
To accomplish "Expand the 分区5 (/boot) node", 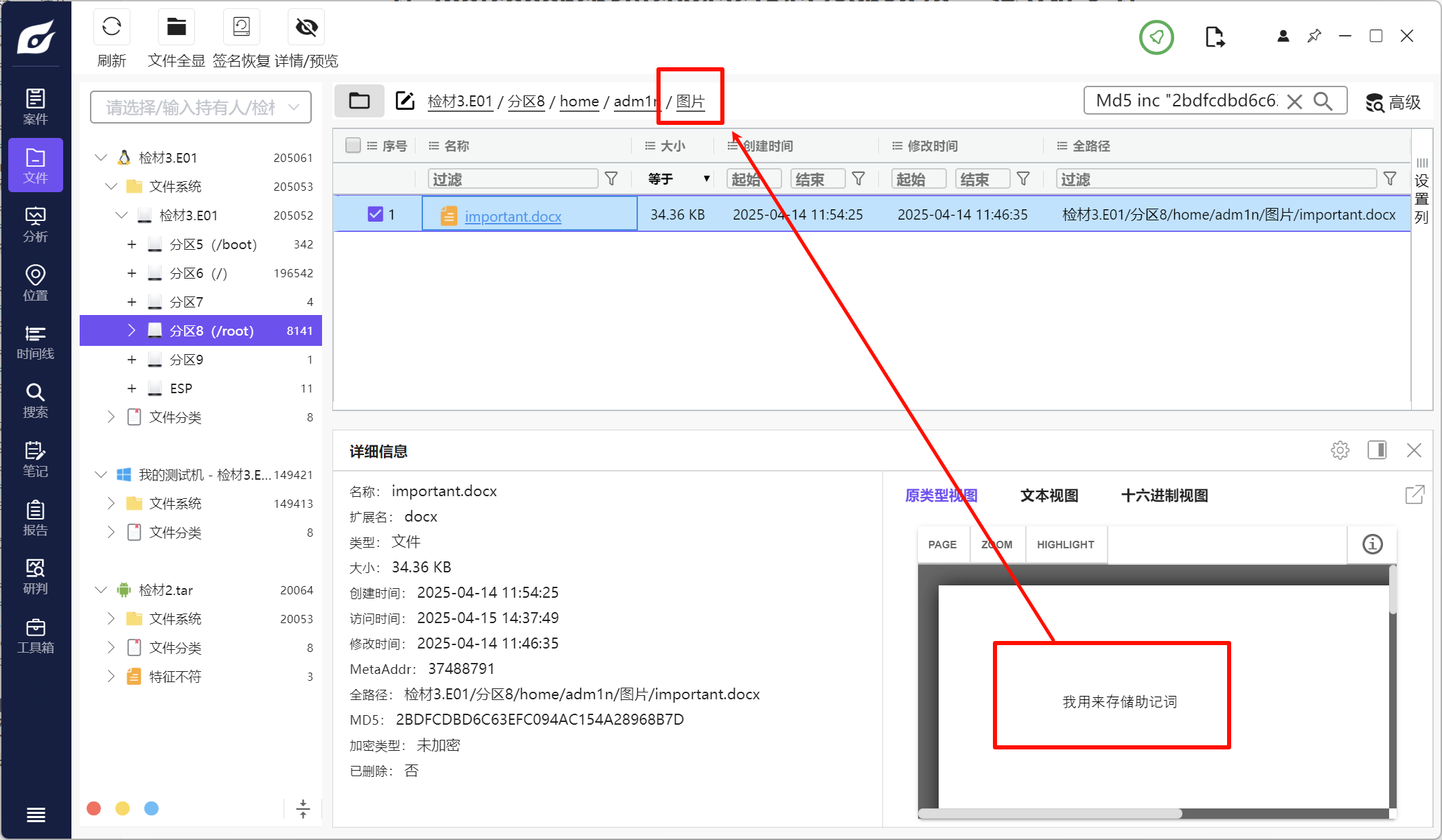I will 132,244.
